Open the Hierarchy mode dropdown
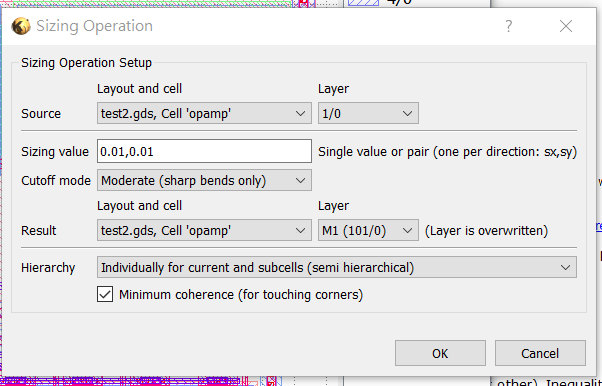The width and height of the screenshot is (602, 386). click(x=337, y=267)
